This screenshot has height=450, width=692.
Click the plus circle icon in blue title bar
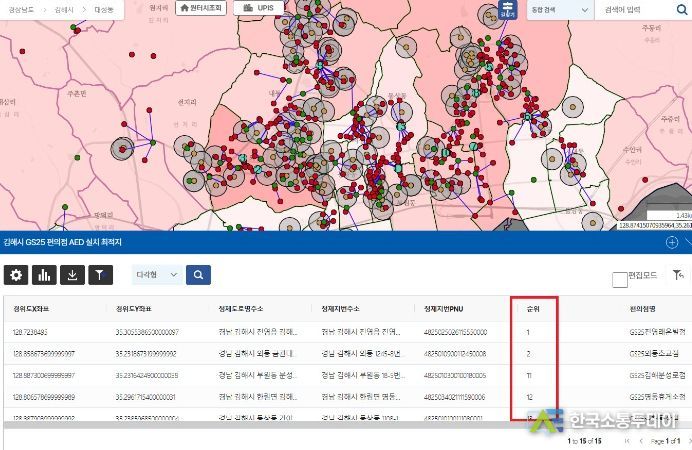(672, 242)
